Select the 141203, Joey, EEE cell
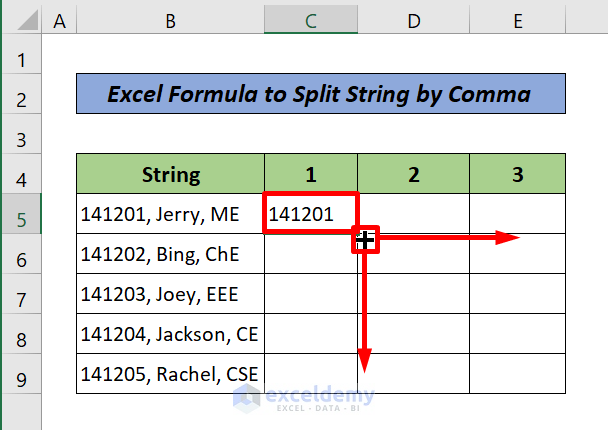This screenshot has height=430, width=608. [170, 295]
